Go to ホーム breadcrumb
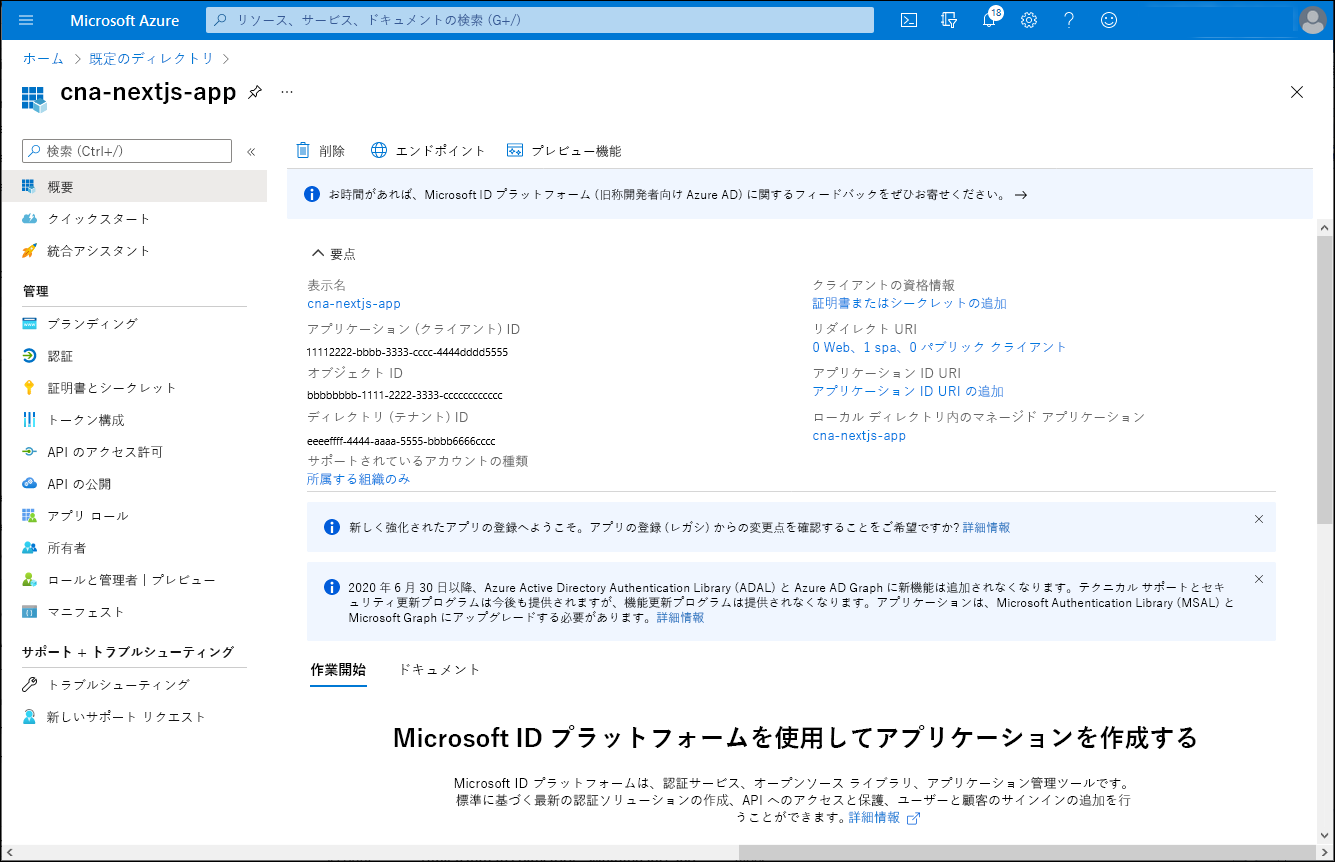Viewport: 1335px width, 862px height. 43,59
